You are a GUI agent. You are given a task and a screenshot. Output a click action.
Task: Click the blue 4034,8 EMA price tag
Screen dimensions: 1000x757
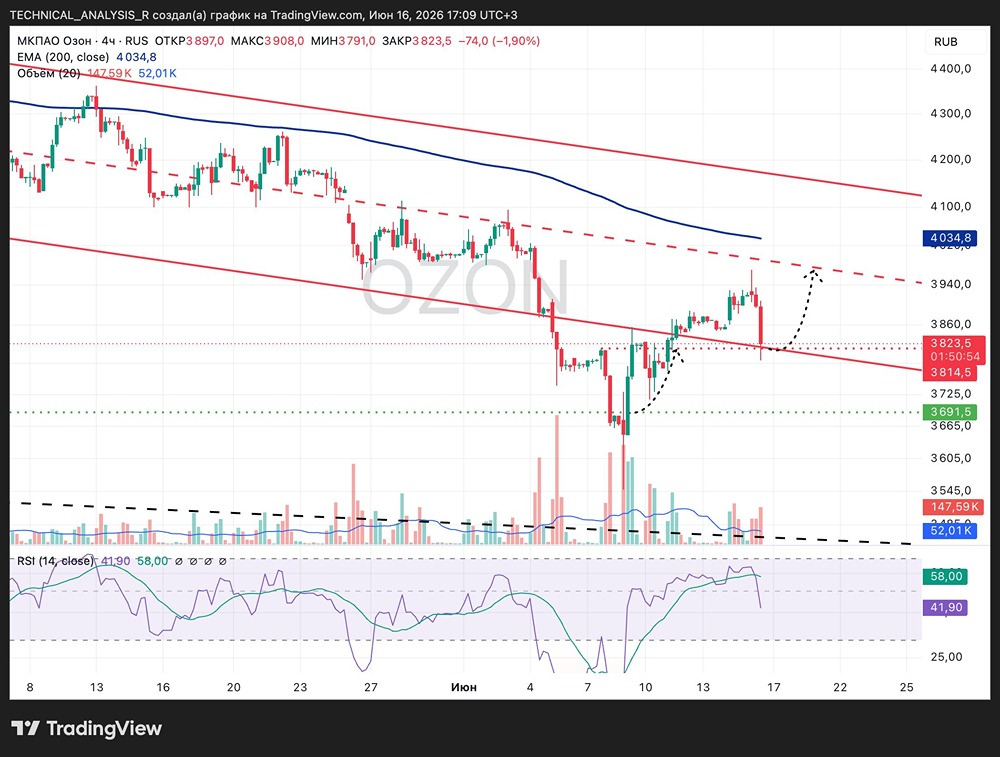click(950, 239)
